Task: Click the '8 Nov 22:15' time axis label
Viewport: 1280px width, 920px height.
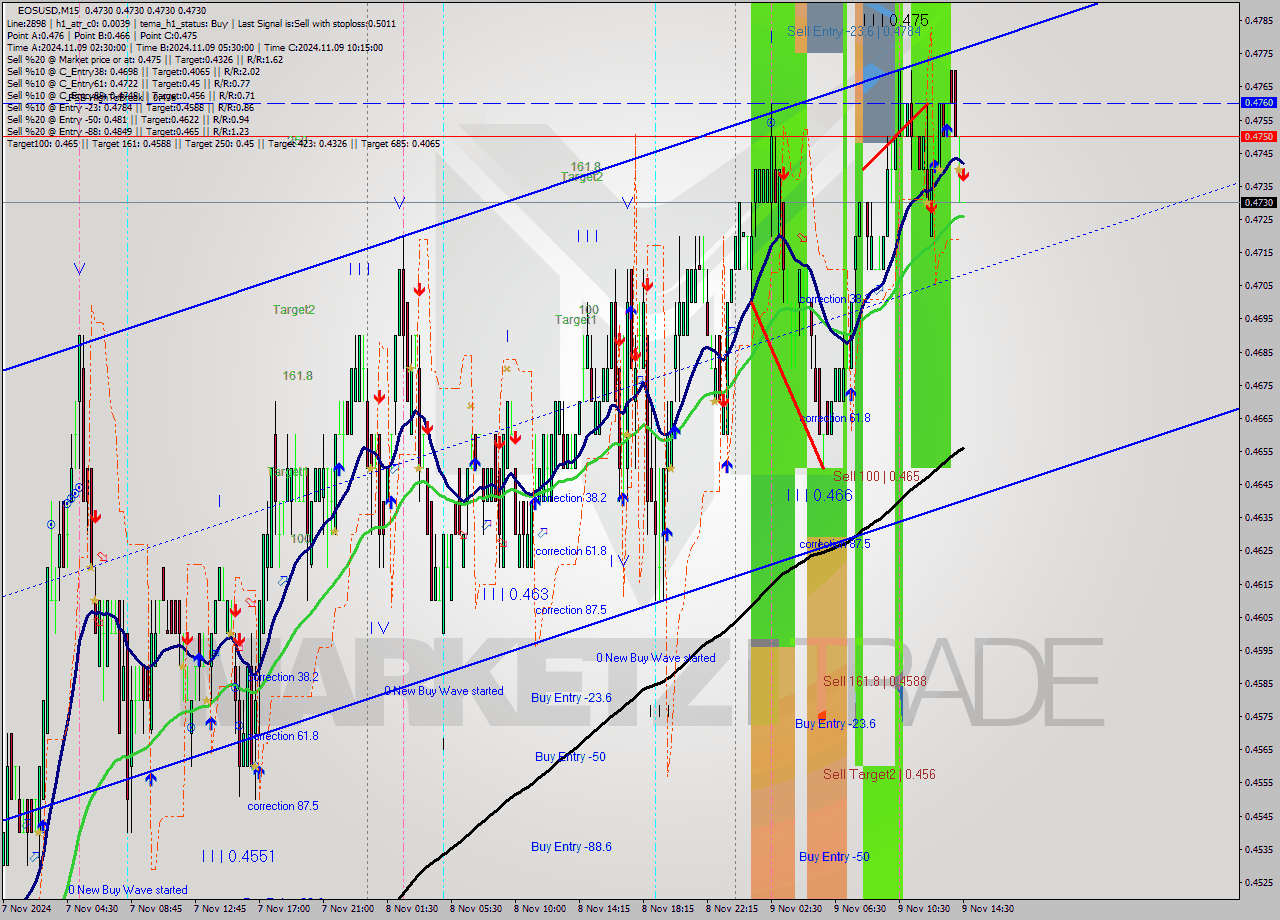Action: point(731,909)
